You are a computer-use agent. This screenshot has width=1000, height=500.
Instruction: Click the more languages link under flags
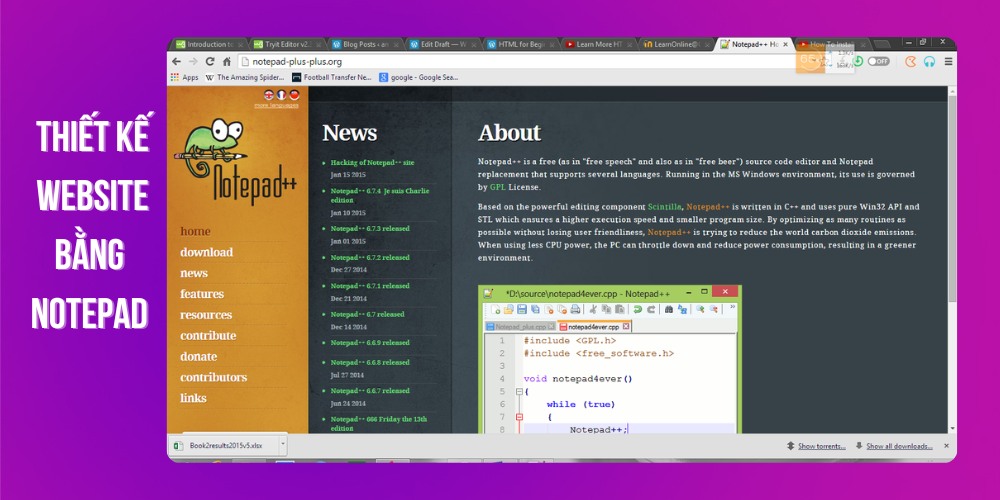coord(276,105)
